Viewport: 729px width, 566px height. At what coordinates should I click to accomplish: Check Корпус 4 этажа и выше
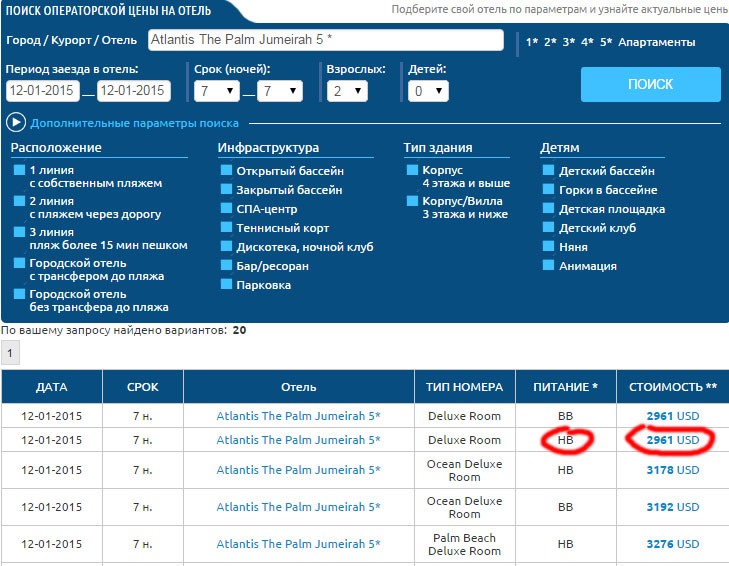point(412,170)
